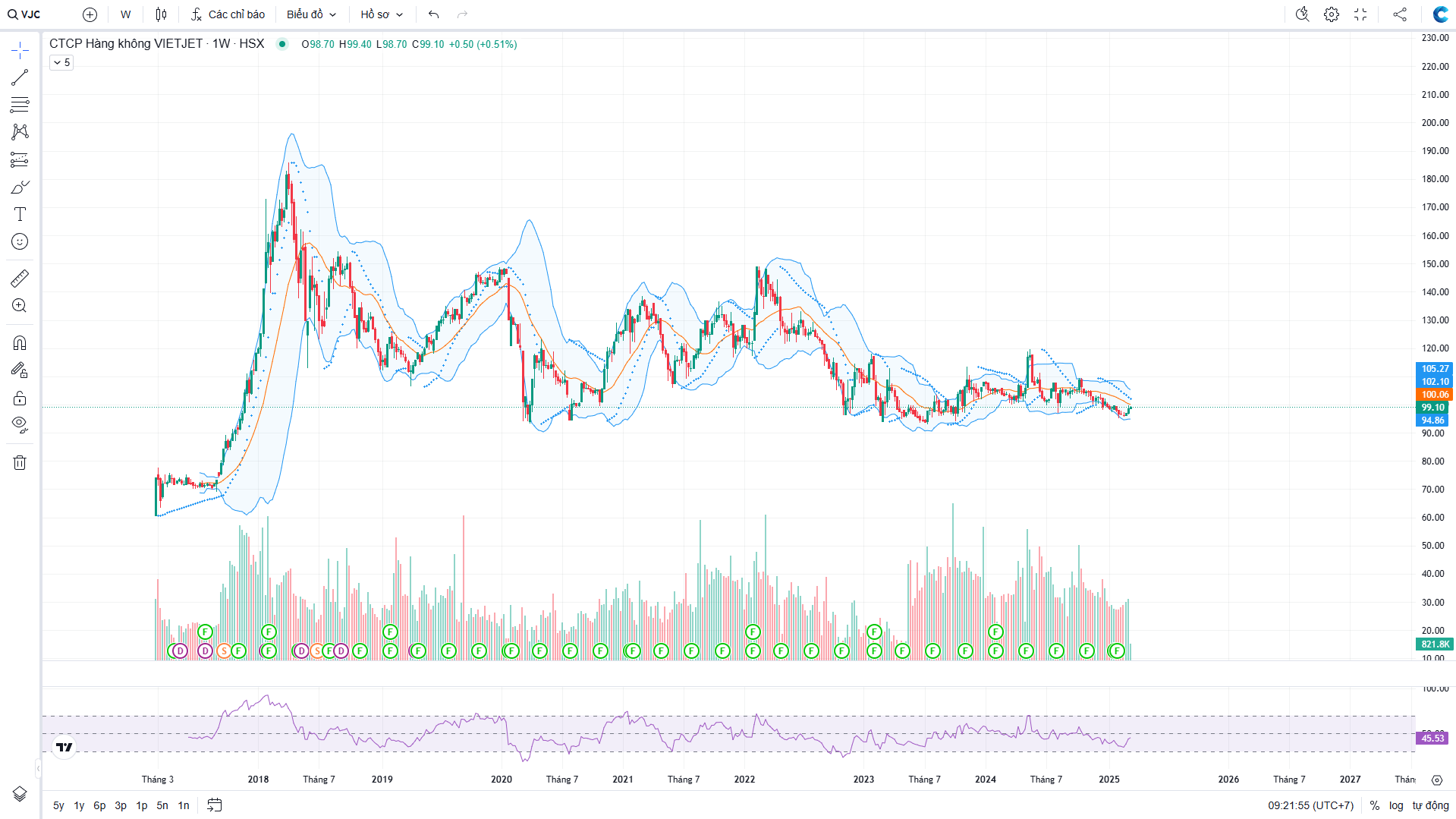The width and height of the screenshot is (1456, 819).
Task: Open the VJC symbol search
Action: pos(24,14)
